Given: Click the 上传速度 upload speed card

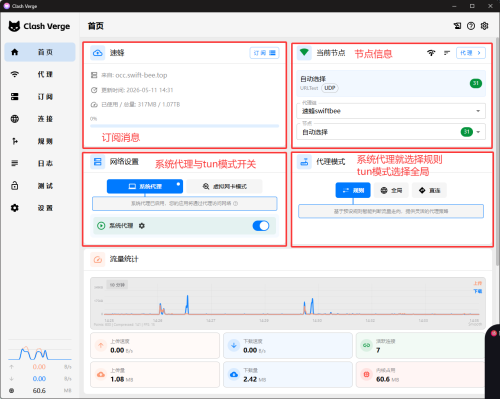Looking at the screenshot, I should (x=155, y=345).
